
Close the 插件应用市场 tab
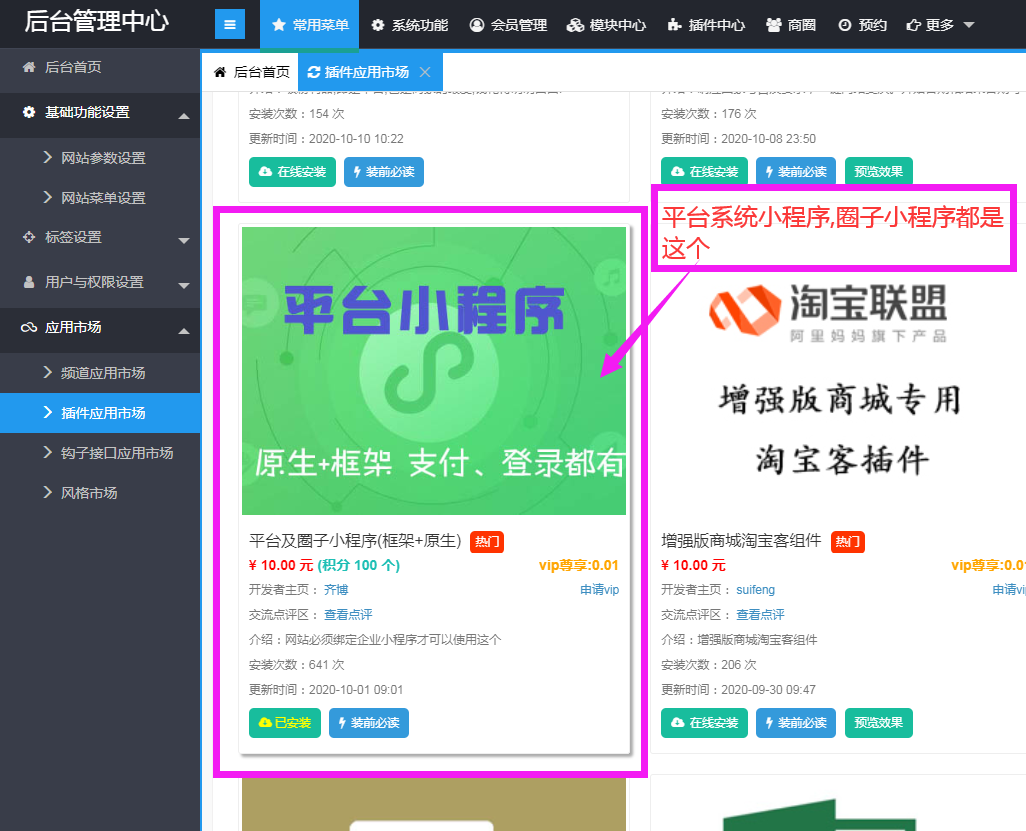[425, 72]
